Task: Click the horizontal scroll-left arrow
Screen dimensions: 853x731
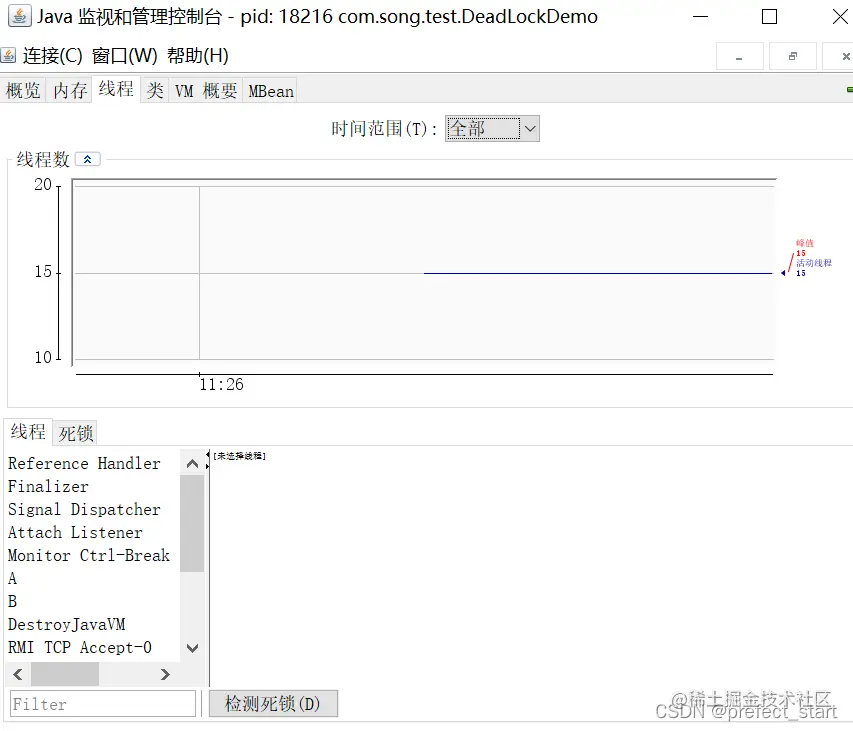Action: coord(18,674)
